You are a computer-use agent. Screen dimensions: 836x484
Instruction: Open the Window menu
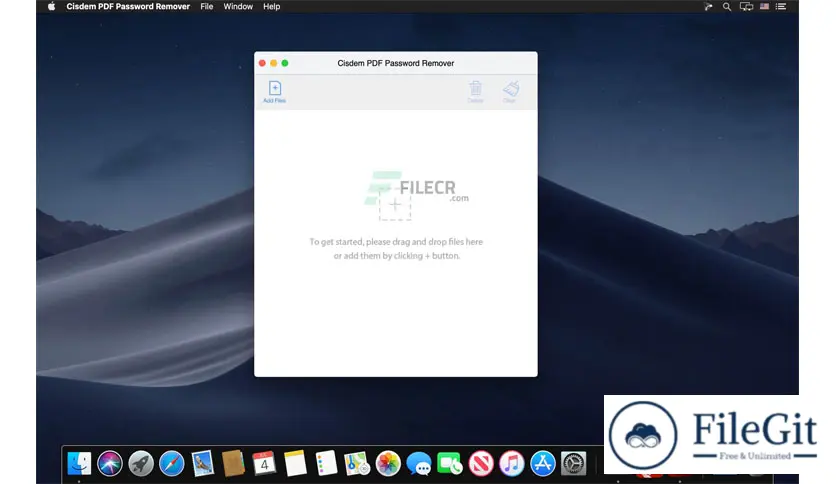238,6
